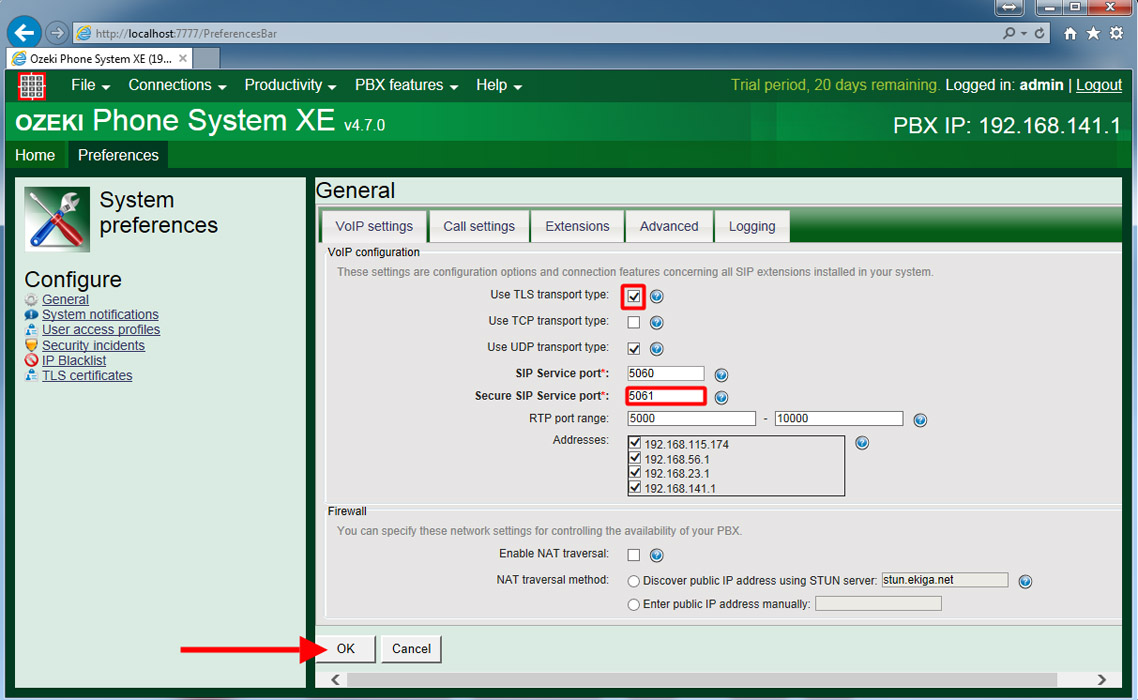This screenshot has height=700, width=1138.
Task: Open the System notifications link
Action: pos(100,314)
